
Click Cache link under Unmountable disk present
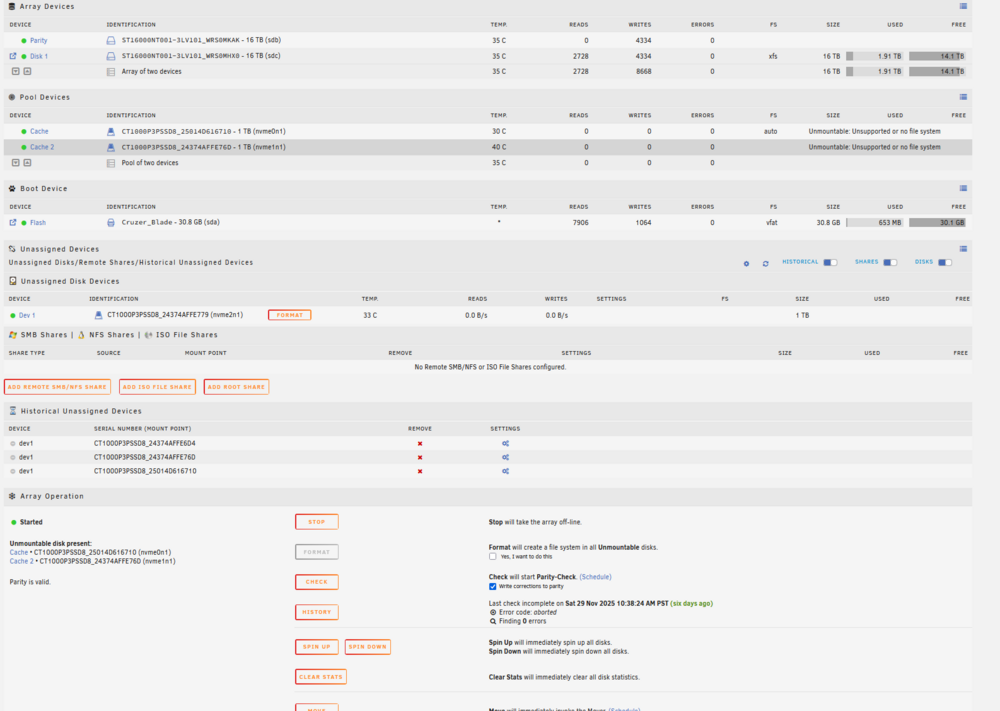tap(18, 552)
